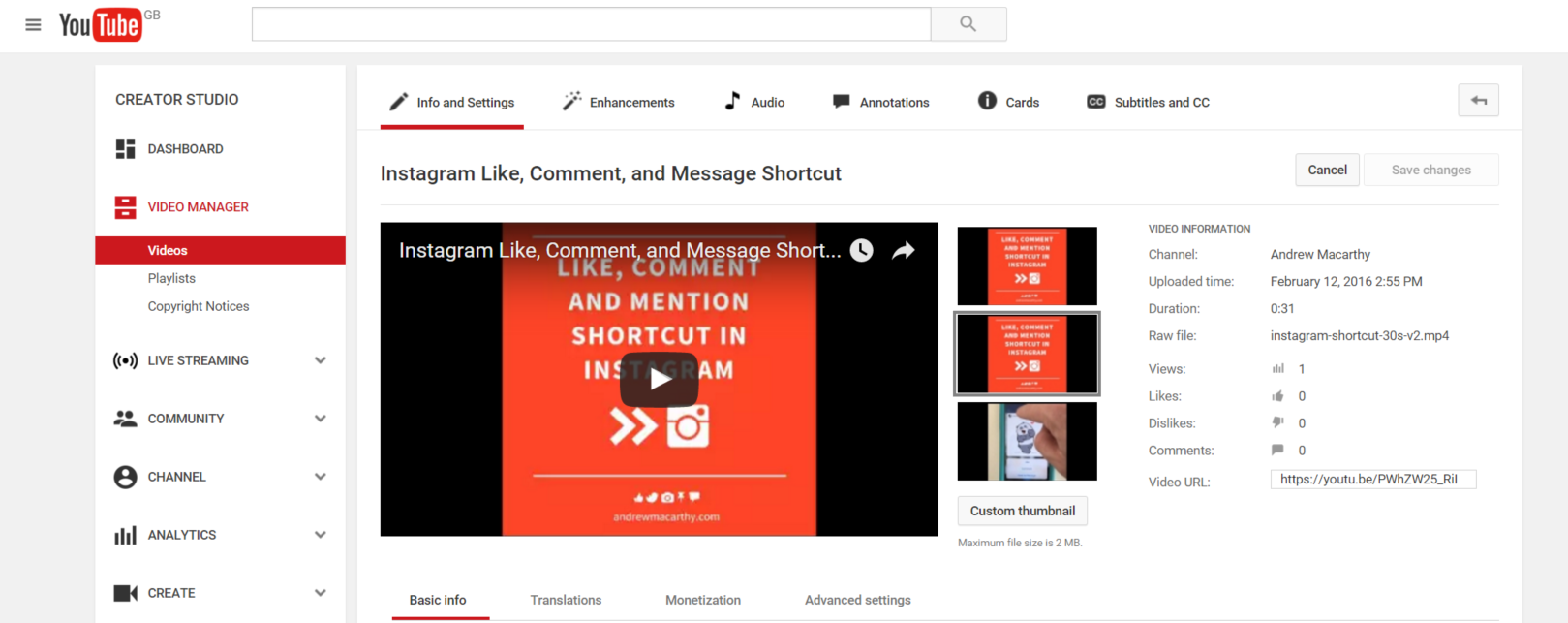Open the Cards tab

[1008, 102]
